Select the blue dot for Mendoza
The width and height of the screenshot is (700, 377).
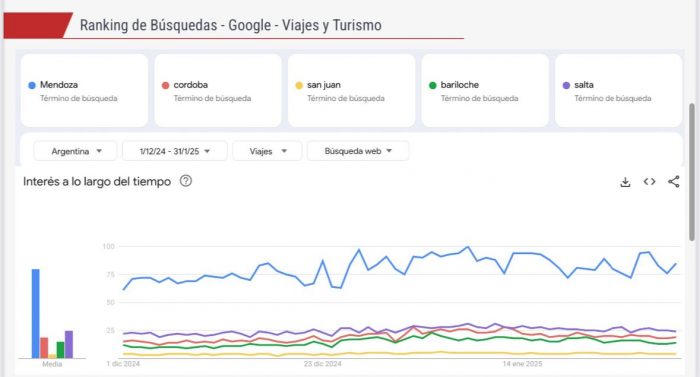tap(32, 85)
